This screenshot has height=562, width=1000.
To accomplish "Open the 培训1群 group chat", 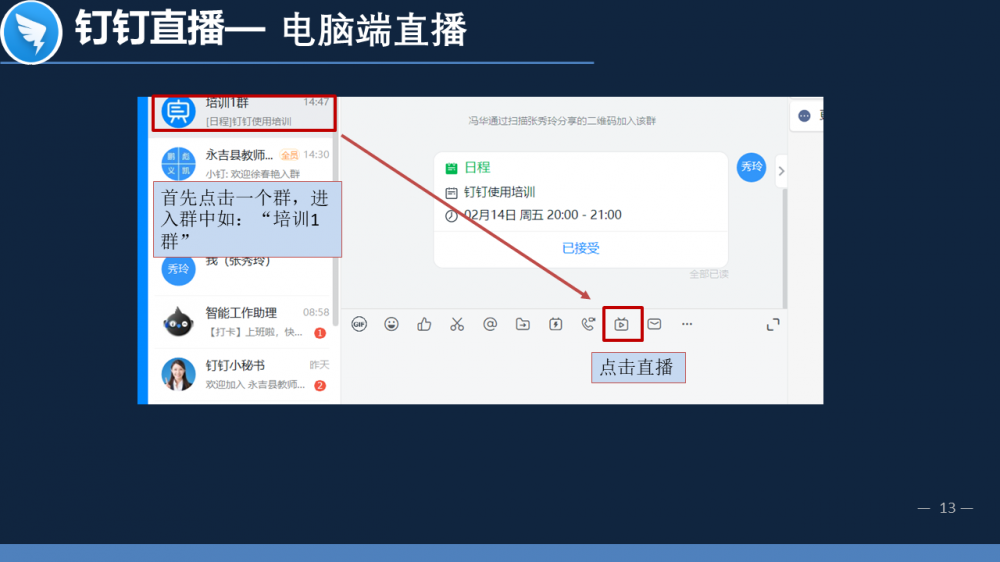I will click(243, 112).
